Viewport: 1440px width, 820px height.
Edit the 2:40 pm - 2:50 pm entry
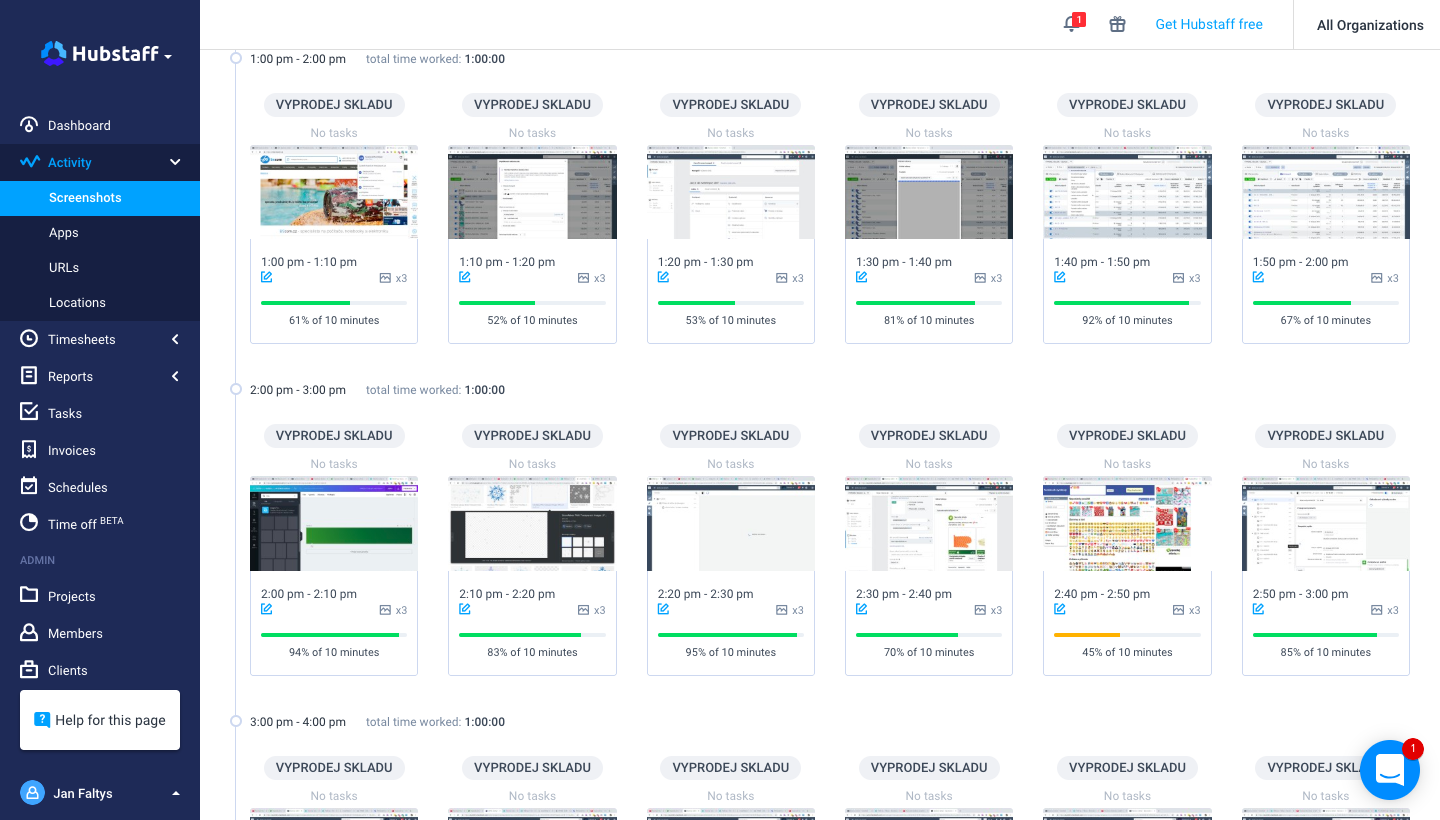tap(1060, 609)
